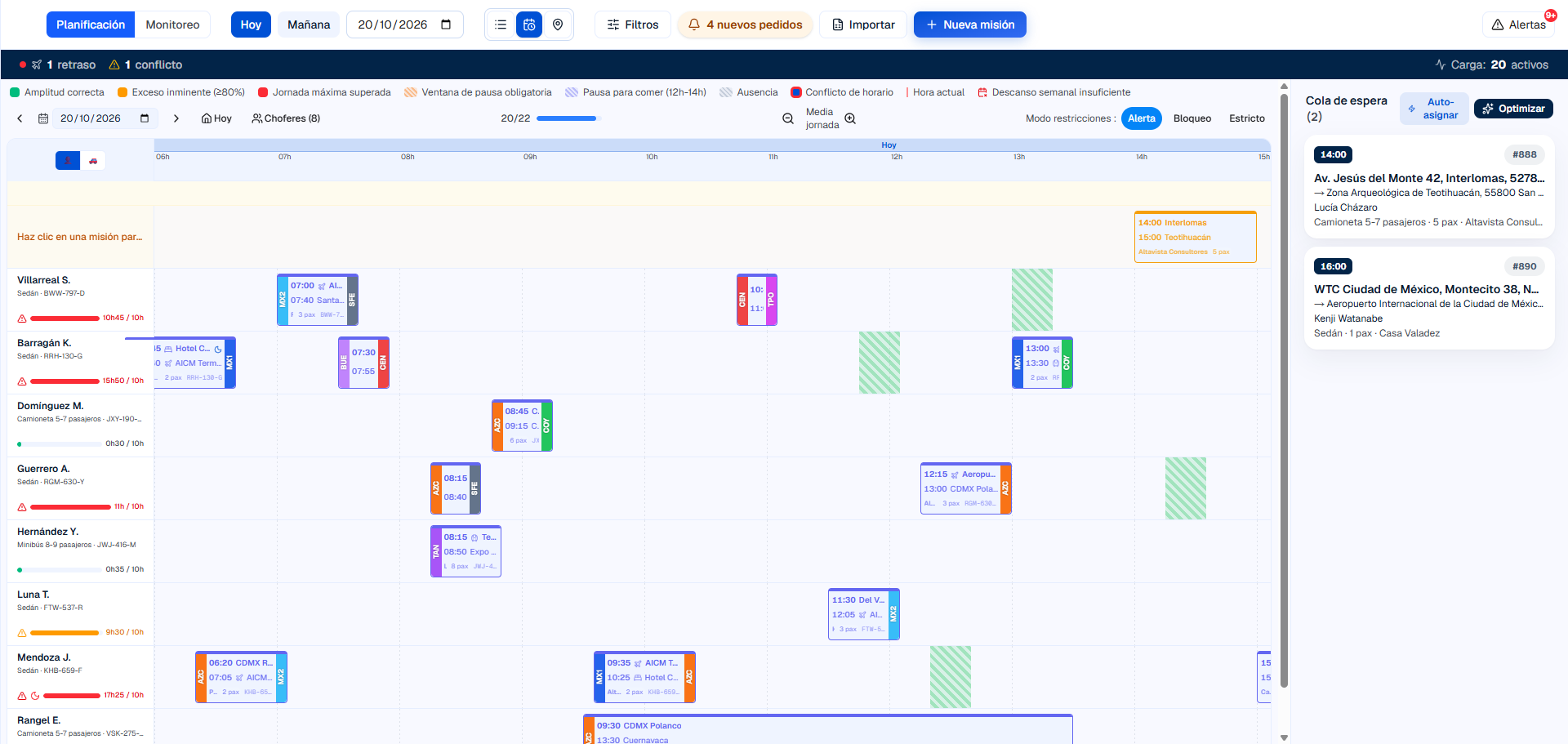Screen dimensions: 1568x744
Task: Select the Mañana day toggle
Action: point(309,25)
